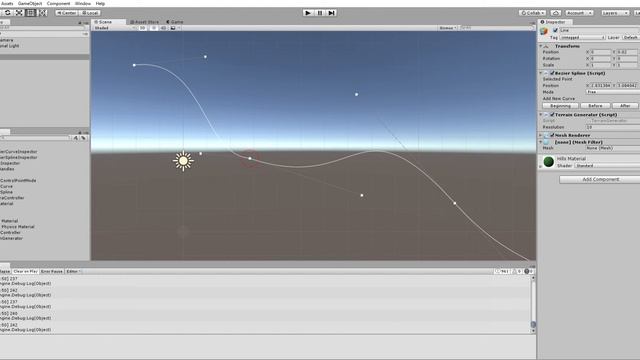Open the Assets menu
This screenshot has width=640, height=360.
(x=7, y=3)
